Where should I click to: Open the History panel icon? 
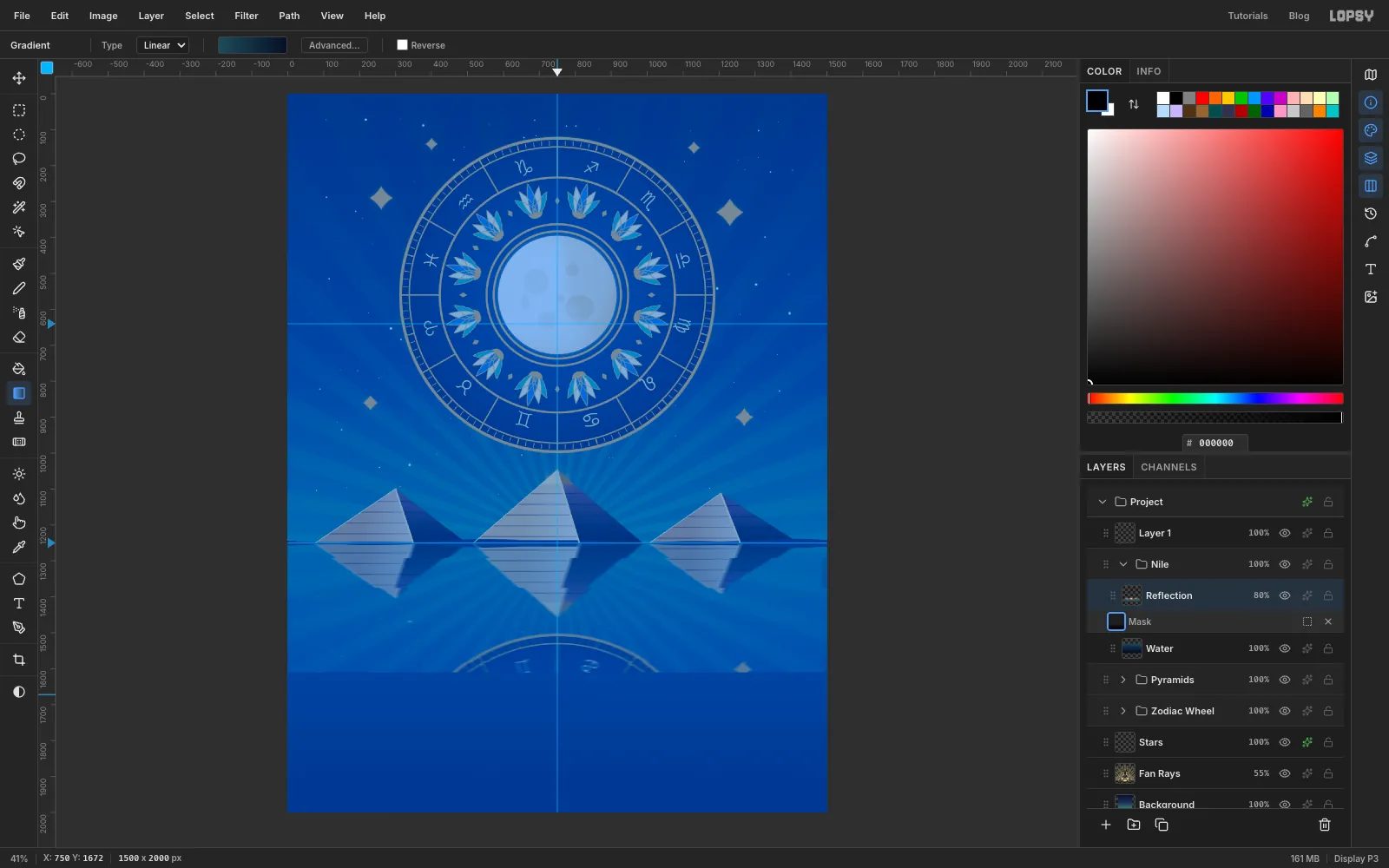coord(1371,214)
